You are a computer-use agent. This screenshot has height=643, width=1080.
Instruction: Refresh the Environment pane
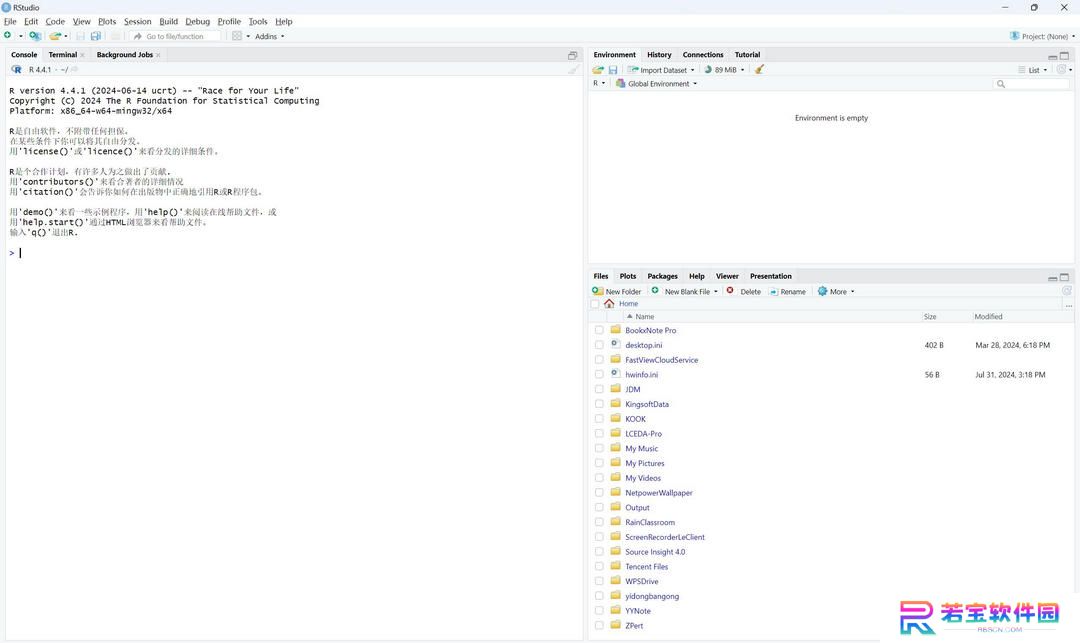click(x=1061, y=70)
